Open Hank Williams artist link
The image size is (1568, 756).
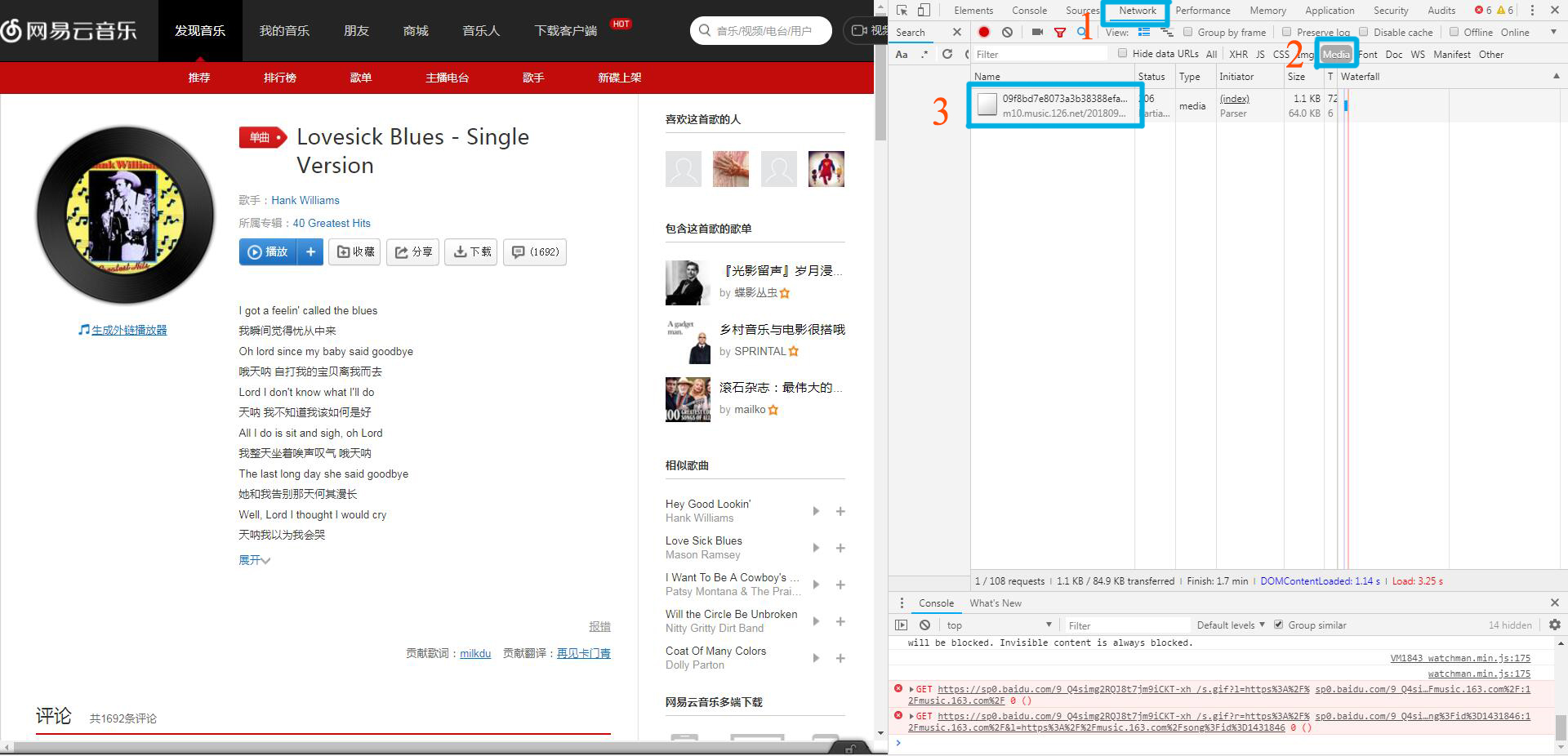(305, 200)
